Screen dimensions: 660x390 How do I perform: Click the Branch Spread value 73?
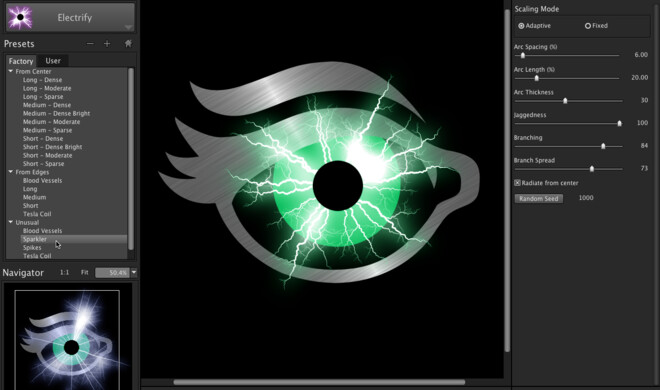(644, 168)
